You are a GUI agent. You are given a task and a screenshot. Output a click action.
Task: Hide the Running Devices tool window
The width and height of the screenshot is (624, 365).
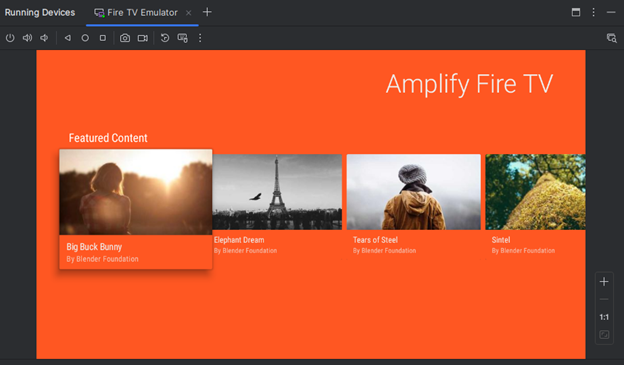tap(611, 12)
